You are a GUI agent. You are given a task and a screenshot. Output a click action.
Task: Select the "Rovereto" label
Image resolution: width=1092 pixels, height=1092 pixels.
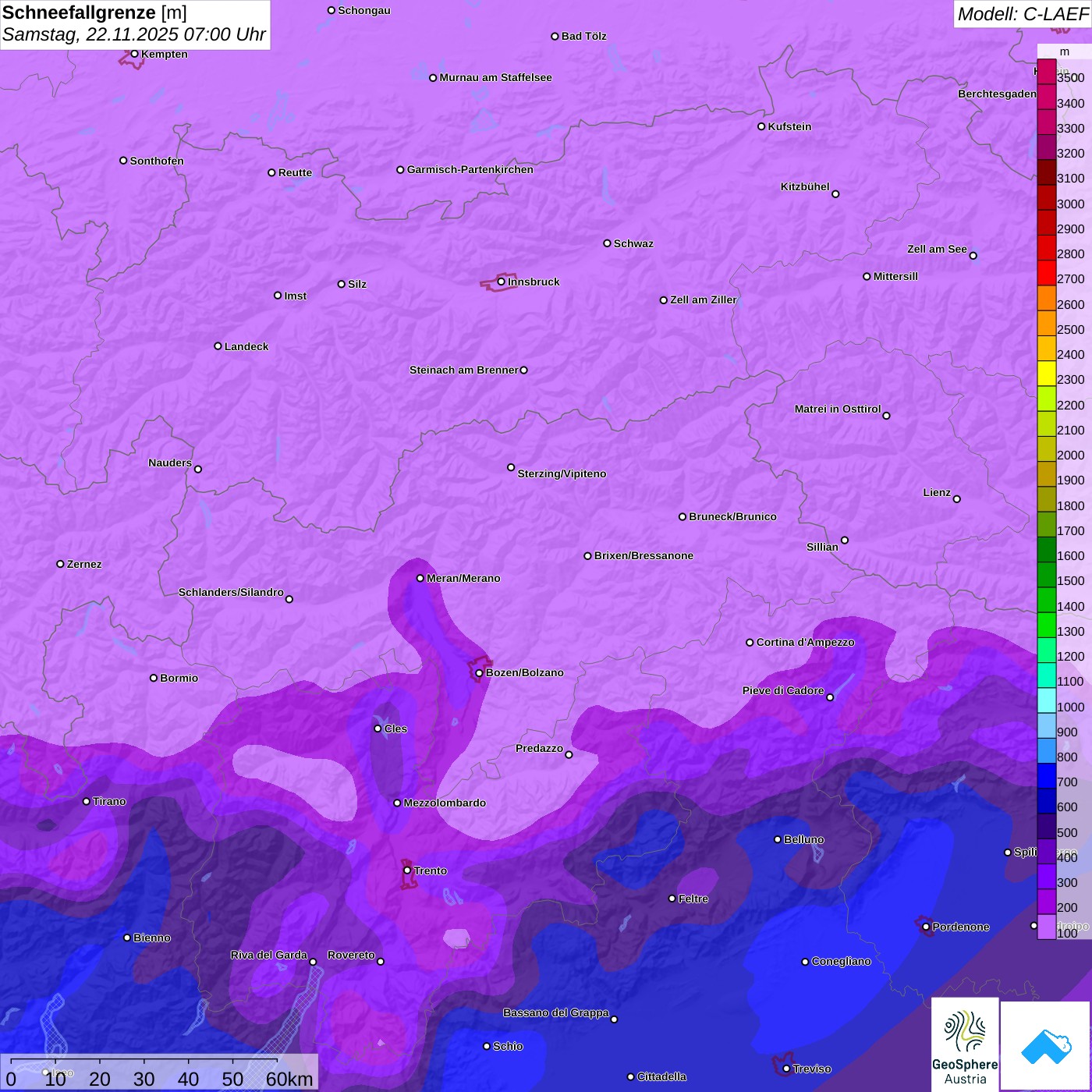[351, 955]
